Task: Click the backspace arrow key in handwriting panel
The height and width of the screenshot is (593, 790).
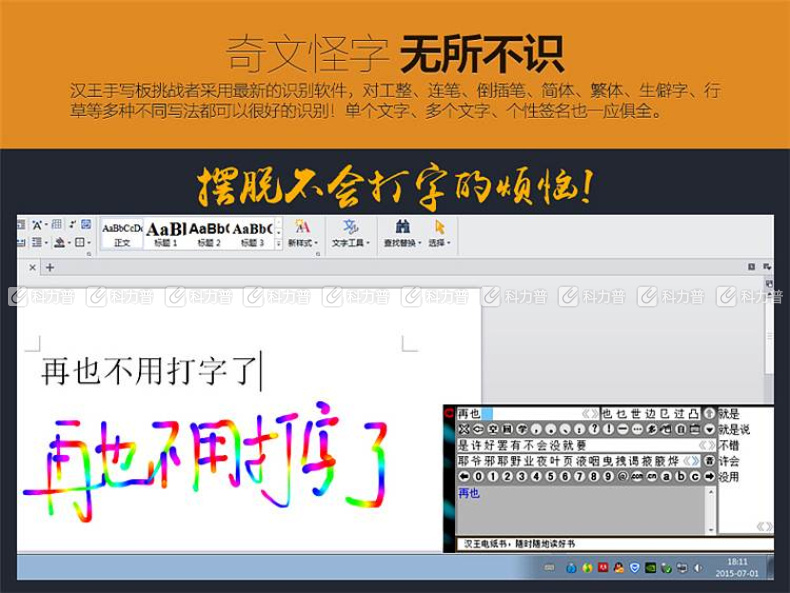Action: coord(478,430)
